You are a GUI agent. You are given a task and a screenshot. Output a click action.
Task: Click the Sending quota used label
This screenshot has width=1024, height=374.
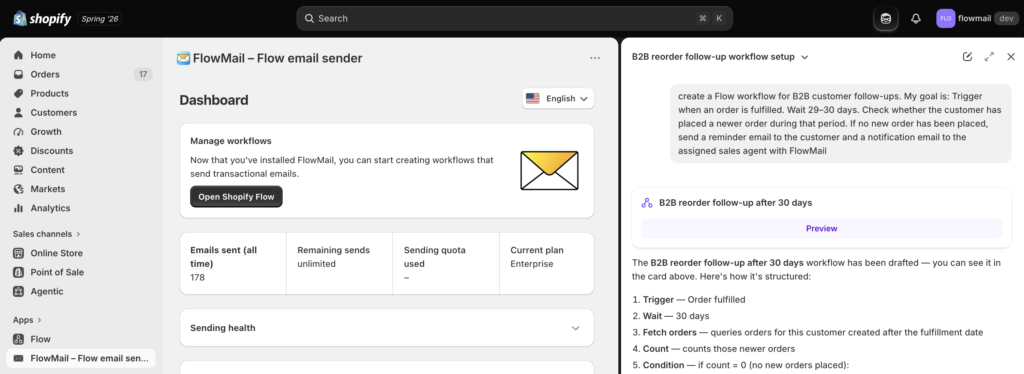tap(434, 257)
